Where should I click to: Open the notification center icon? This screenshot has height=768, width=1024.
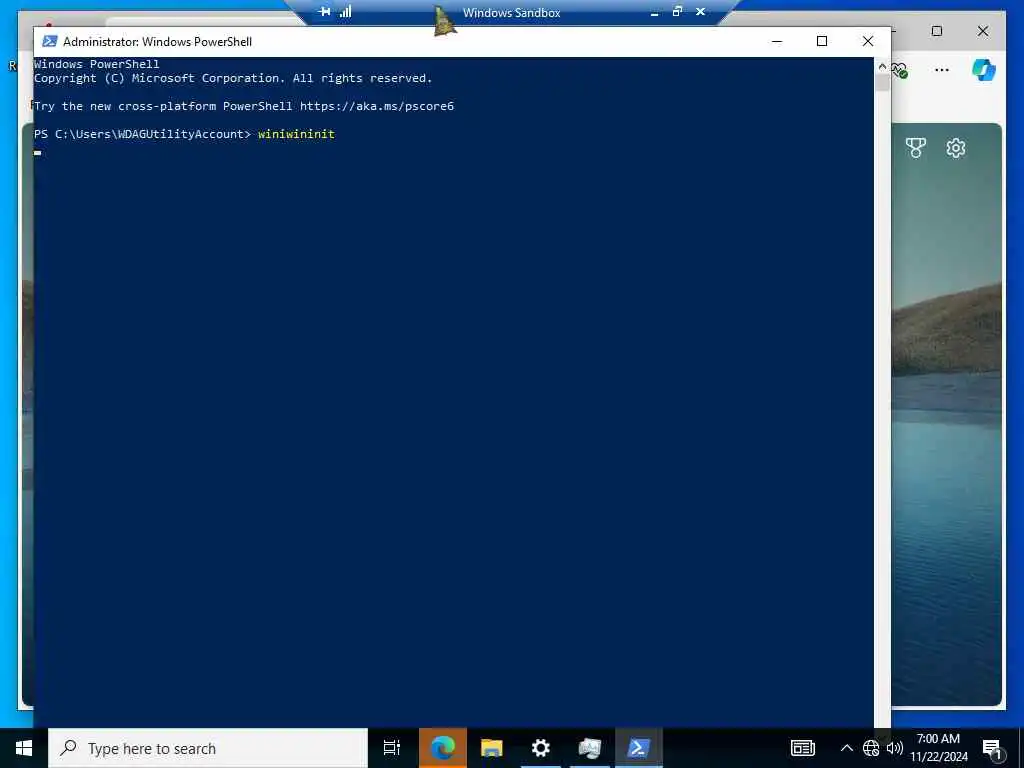coord(993,748)
